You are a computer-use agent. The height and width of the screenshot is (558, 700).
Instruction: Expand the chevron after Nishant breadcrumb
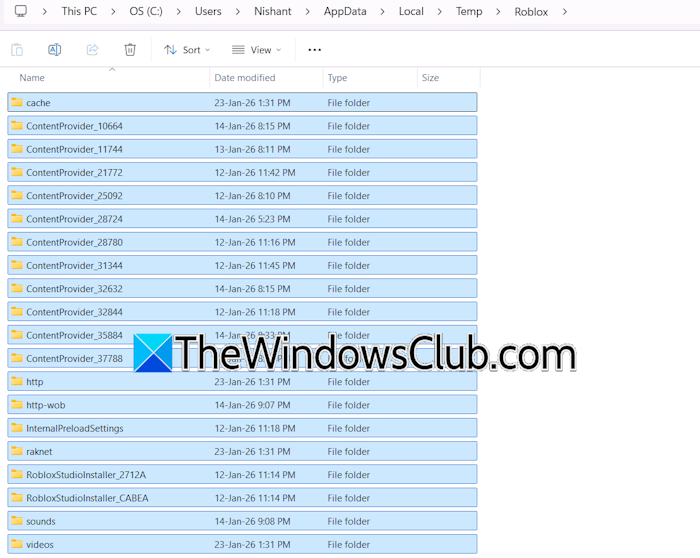[x=308, y=12]
